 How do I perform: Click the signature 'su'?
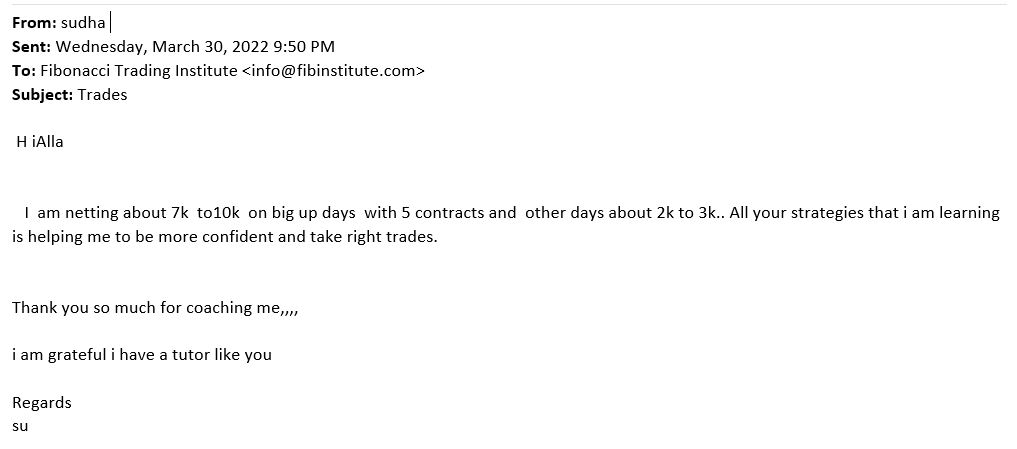(x=20, y=426)
